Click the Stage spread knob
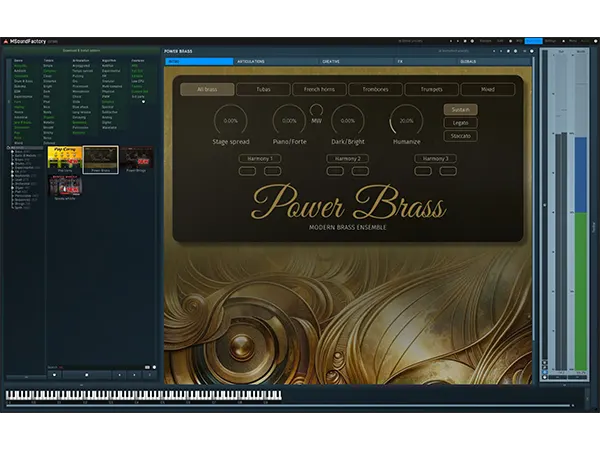 (231, 121)
